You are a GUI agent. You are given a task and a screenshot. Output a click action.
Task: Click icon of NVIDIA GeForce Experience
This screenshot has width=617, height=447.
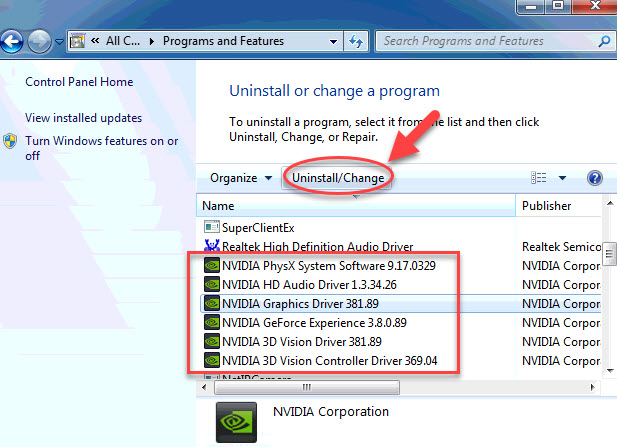[x=212, y=323]
